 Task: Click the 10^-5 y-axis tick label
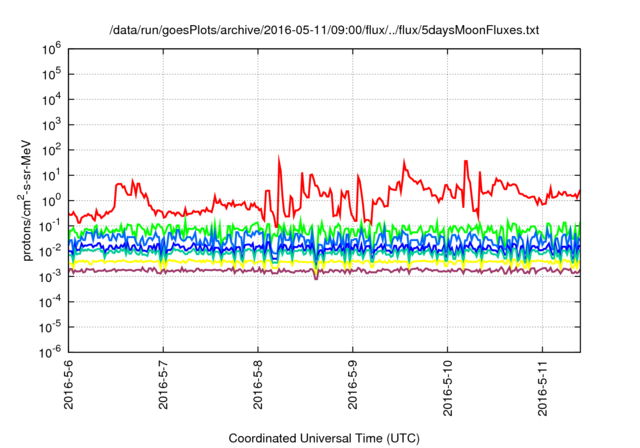pyautogui.click(x=51, y=327)
